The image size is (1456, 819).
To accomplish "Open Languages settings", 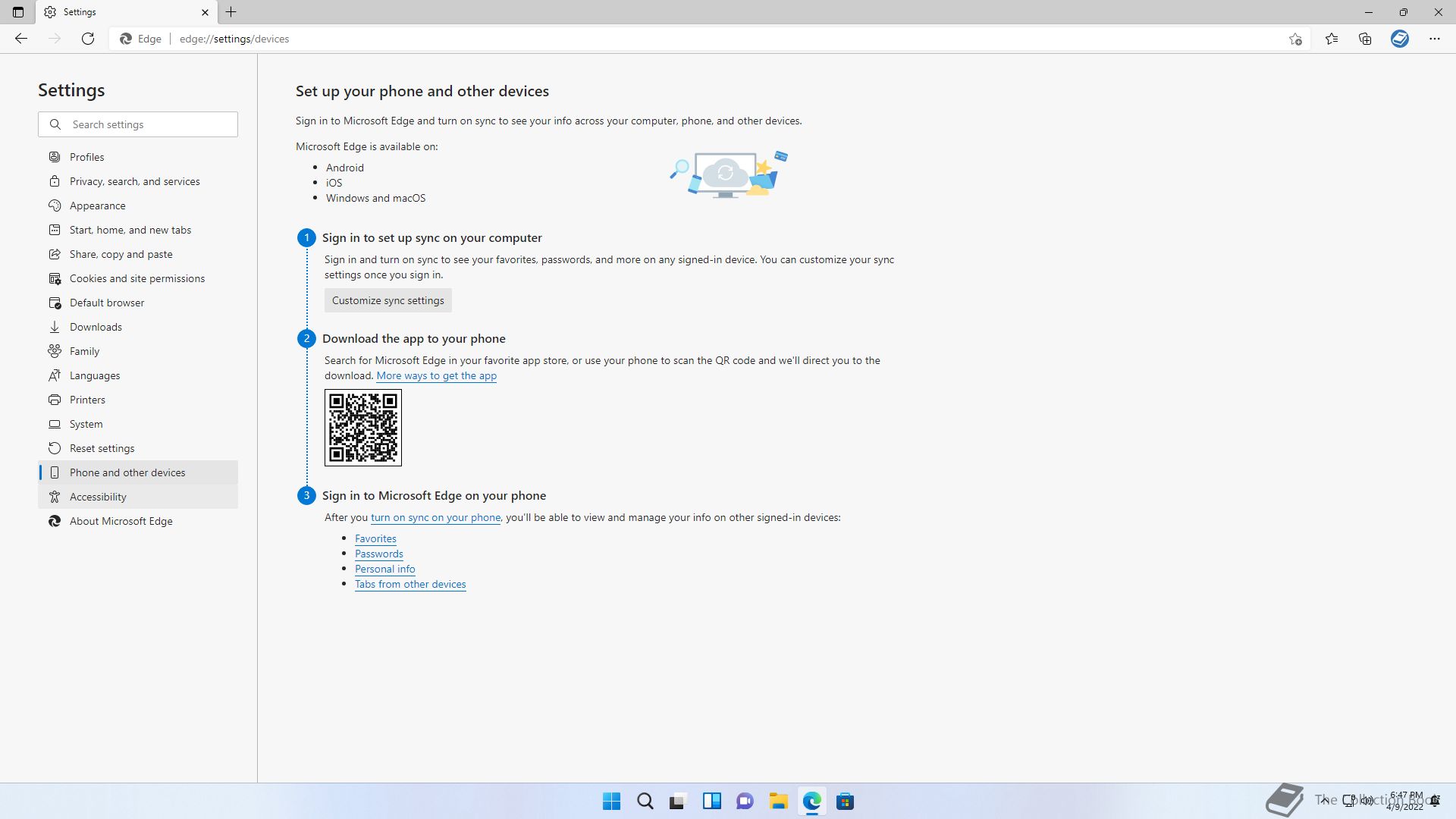I will tap(138, 375).
